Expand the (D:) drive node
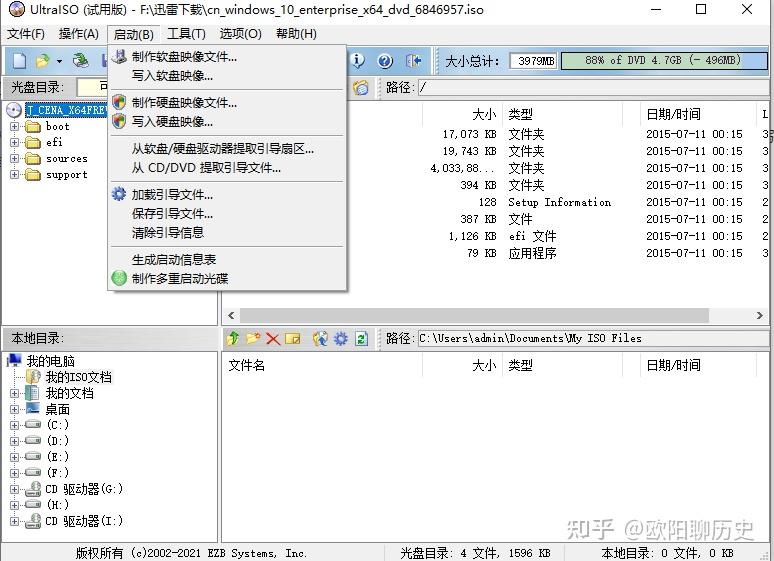This screenshot has width=774, height=561. pos(14,441)
